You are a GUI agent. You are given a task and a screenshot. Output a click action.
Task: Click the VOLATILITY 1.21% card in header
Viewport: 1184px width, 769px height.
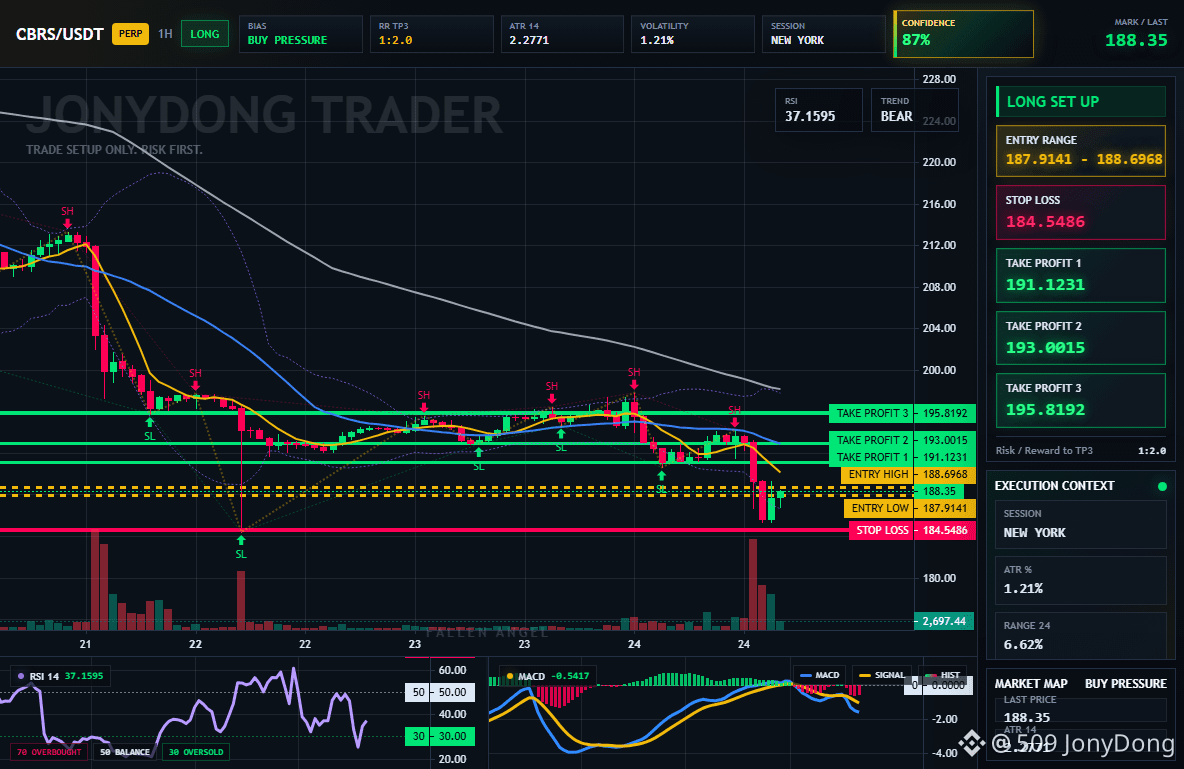click(x=692, y=34)
